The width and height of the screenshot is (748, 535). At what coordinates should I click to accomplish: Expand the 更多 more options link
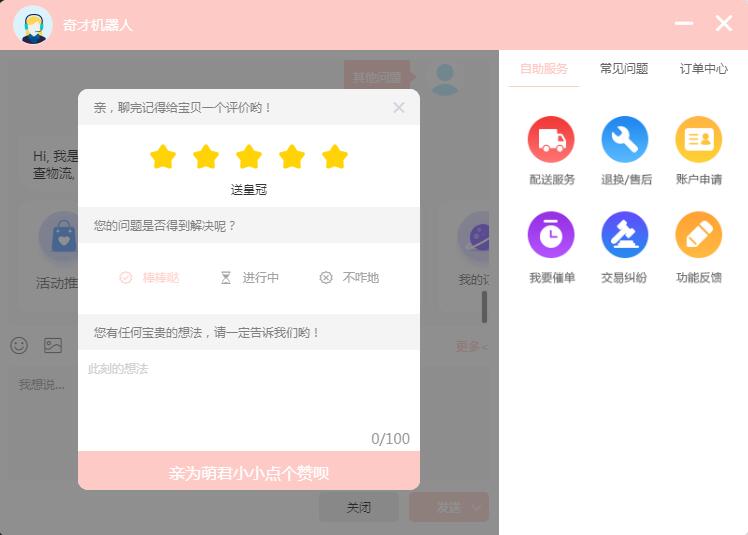click(471, 346)
